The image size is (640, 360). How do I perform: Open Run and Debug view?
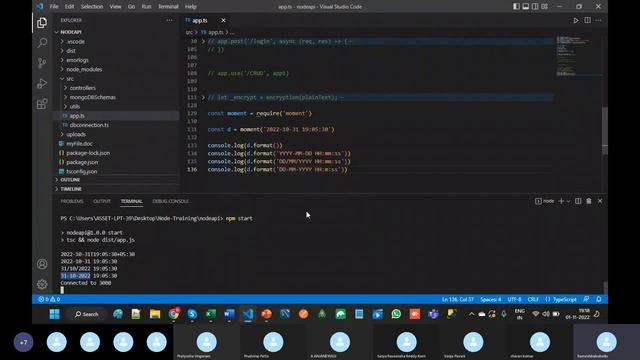42,83
